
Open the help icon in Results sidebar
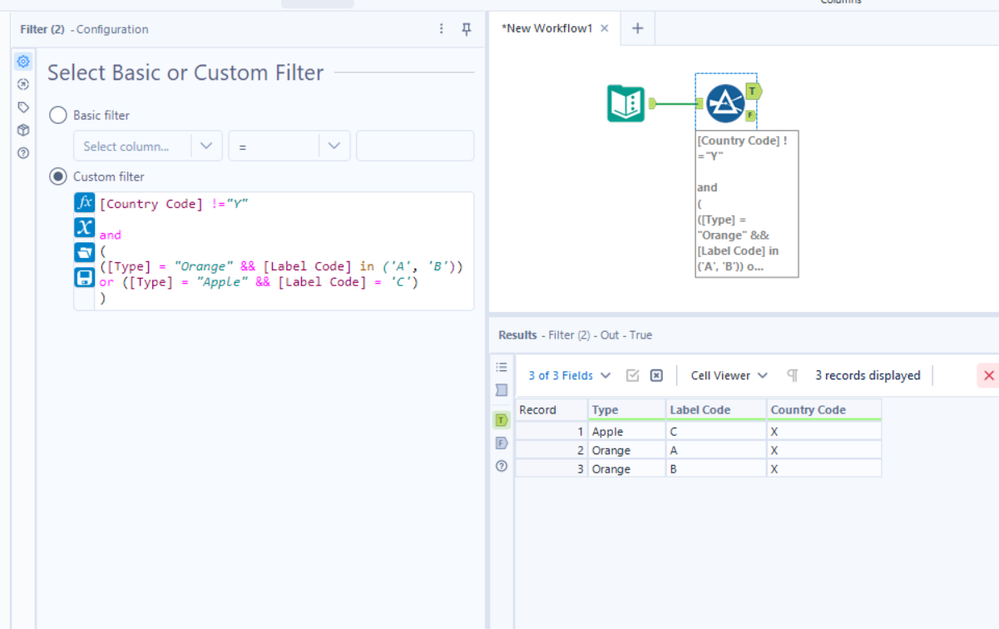501,466
